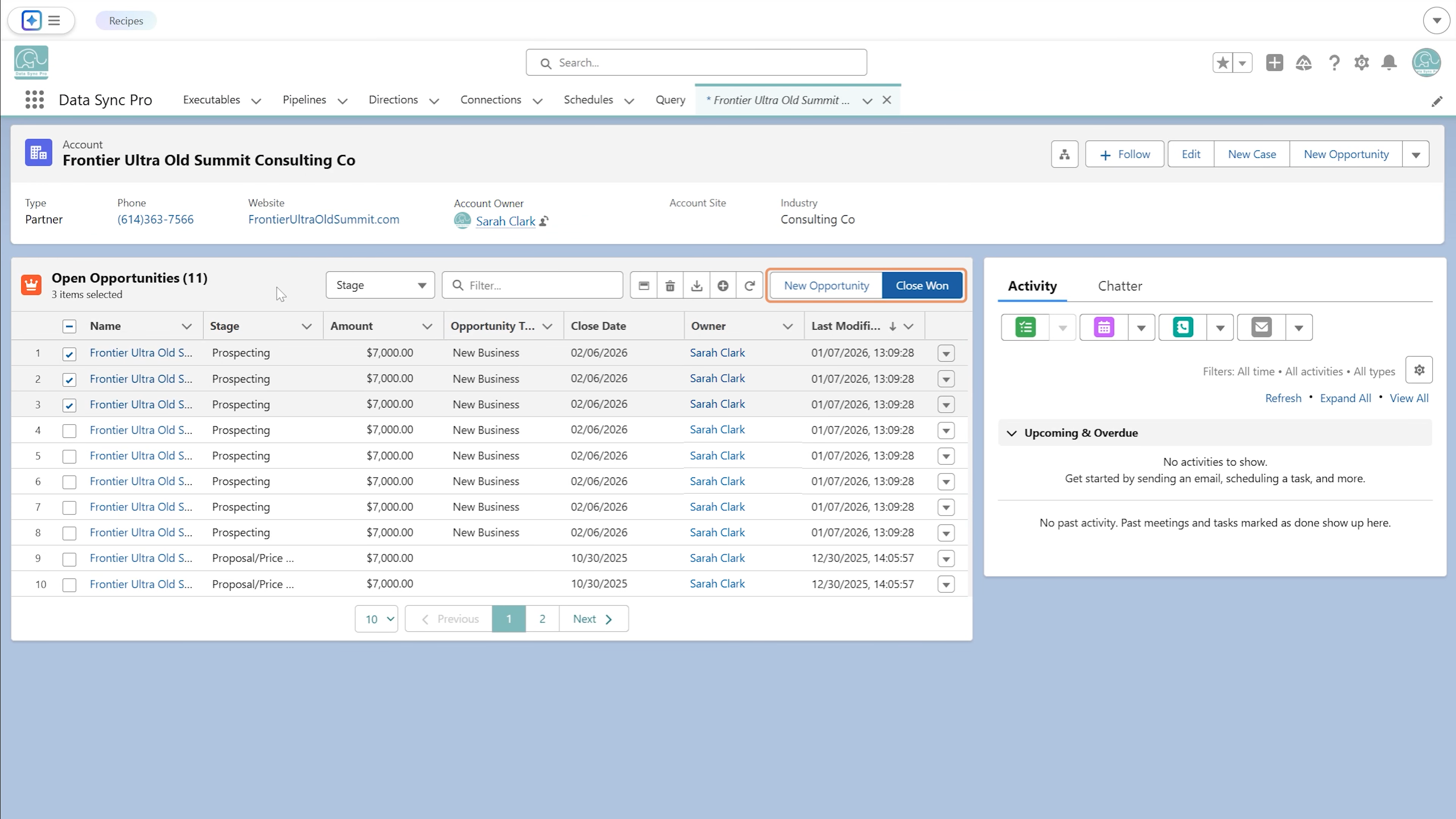Screen dimensions: 1456x819
Task: Click into the global Search field
Action: click(x=697, y=63)
